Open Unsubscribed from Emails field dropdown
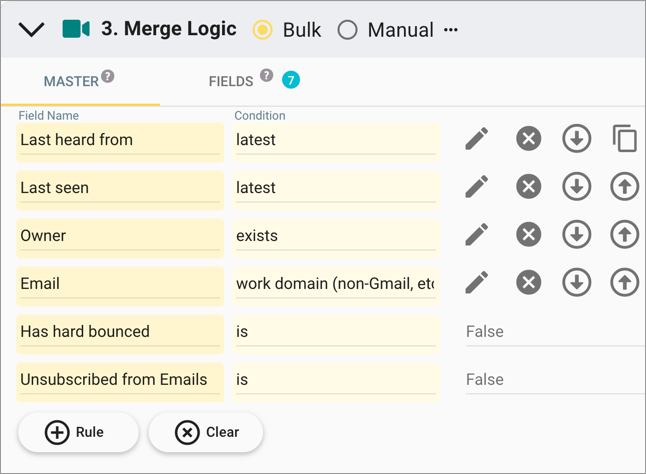 (x=120, y=382)
